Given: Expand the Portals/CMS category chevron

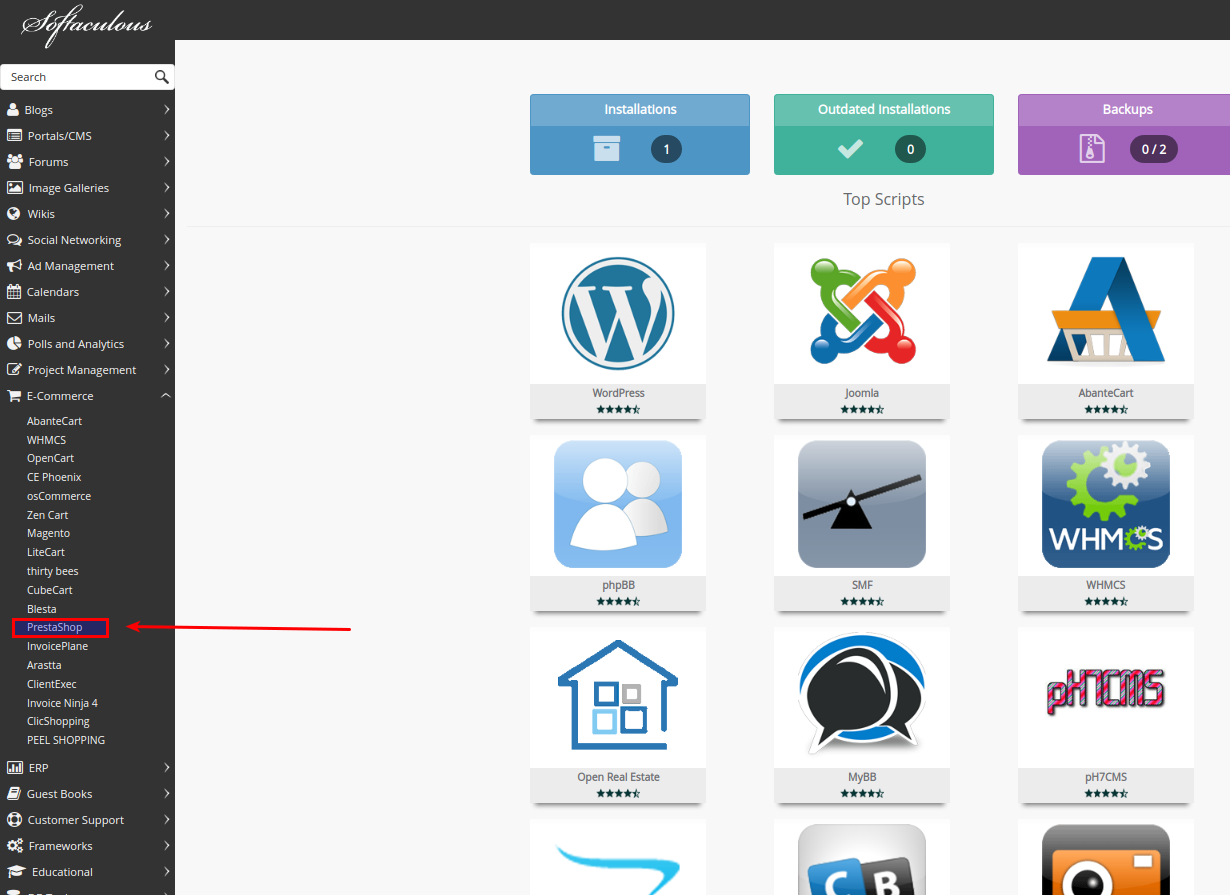Looking at the screenshot, I should click(x=166, y=136).
